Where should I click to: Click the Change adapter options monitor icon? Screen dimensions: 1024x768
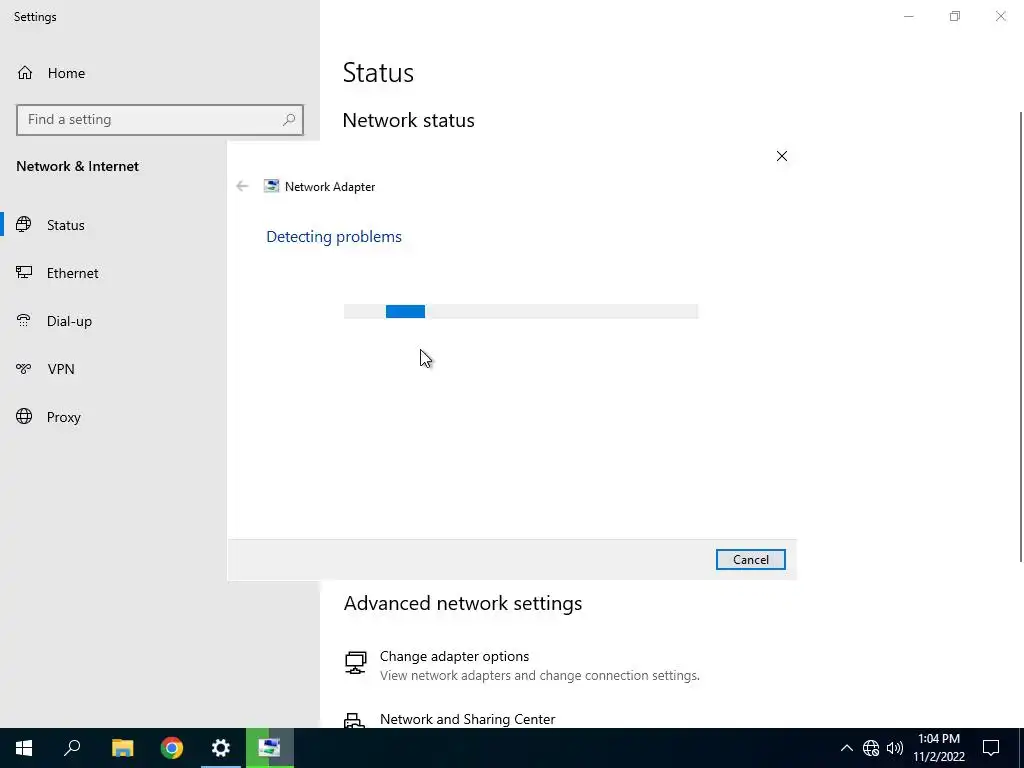click(355, 662)
